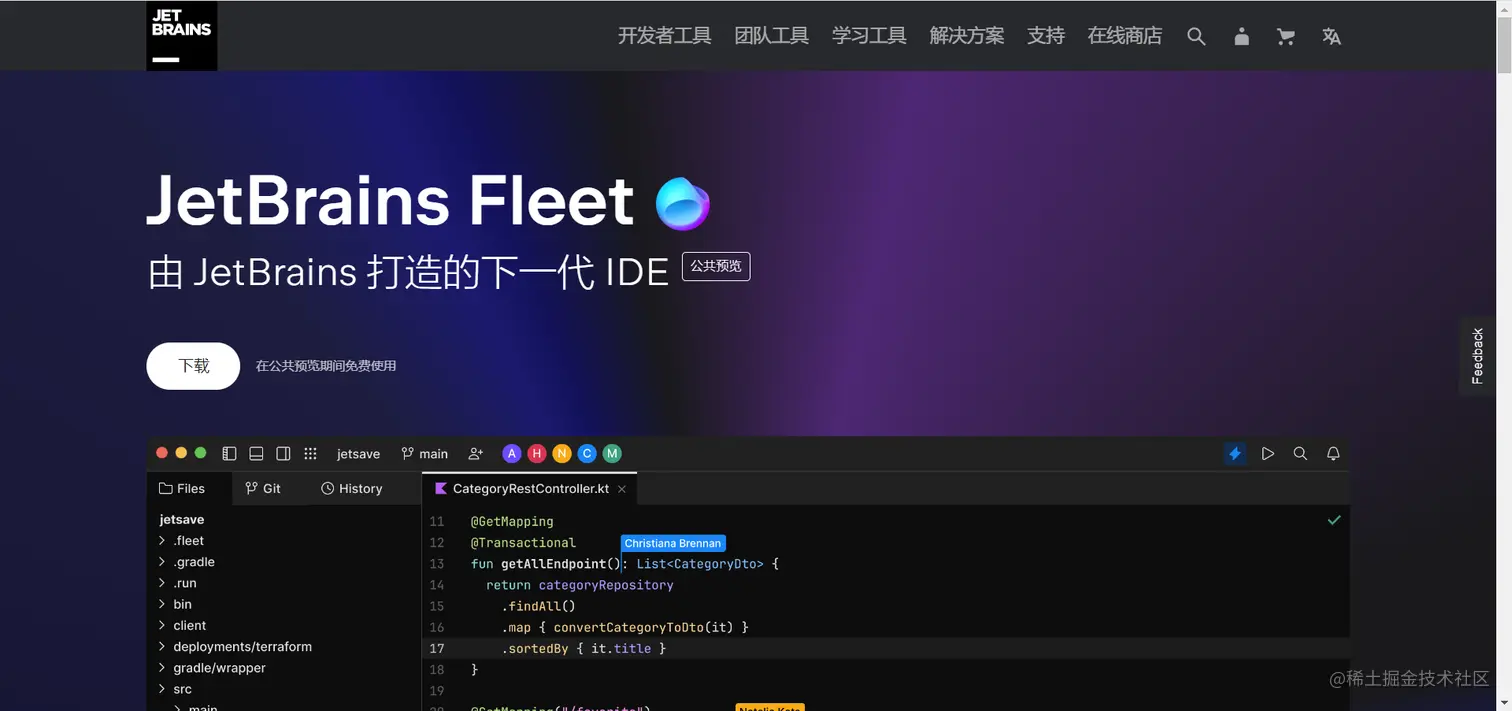This screenshot has width=1512, height=711.
Task: Close the CategoryRestController.kt tab
Action: 622,489
